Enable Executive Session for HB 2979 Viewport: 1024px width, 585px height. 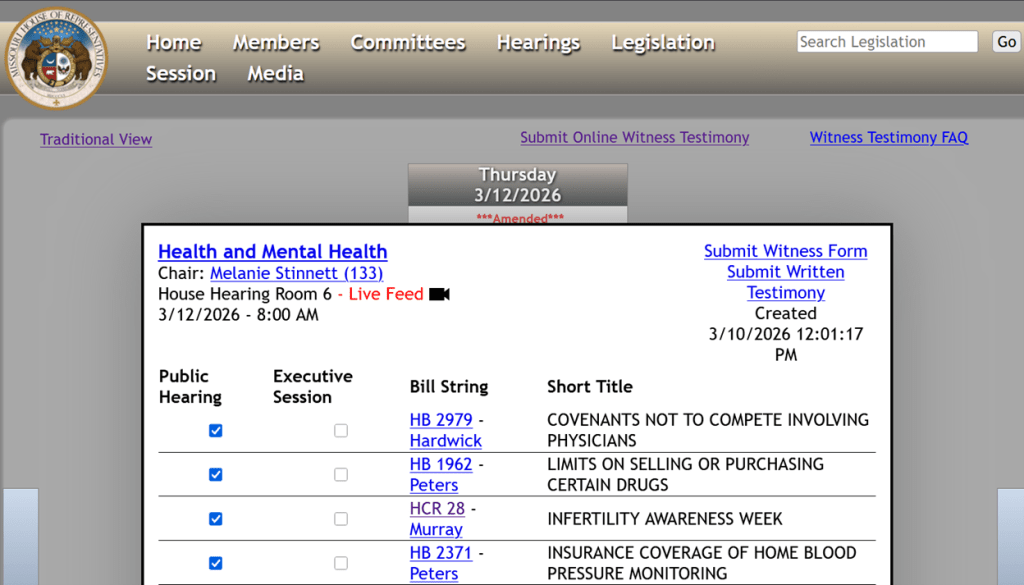pos(340,430)
